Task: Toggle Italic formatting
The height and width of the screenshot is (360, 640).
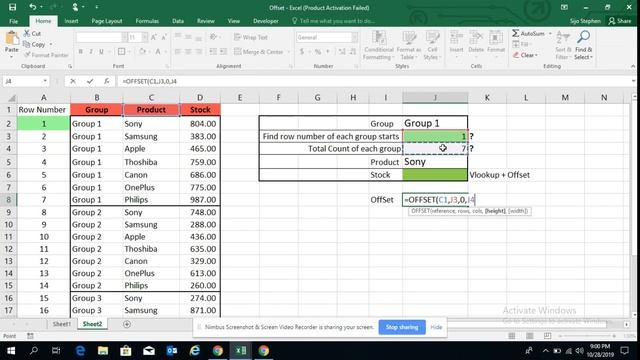Action: coord(91,51)
